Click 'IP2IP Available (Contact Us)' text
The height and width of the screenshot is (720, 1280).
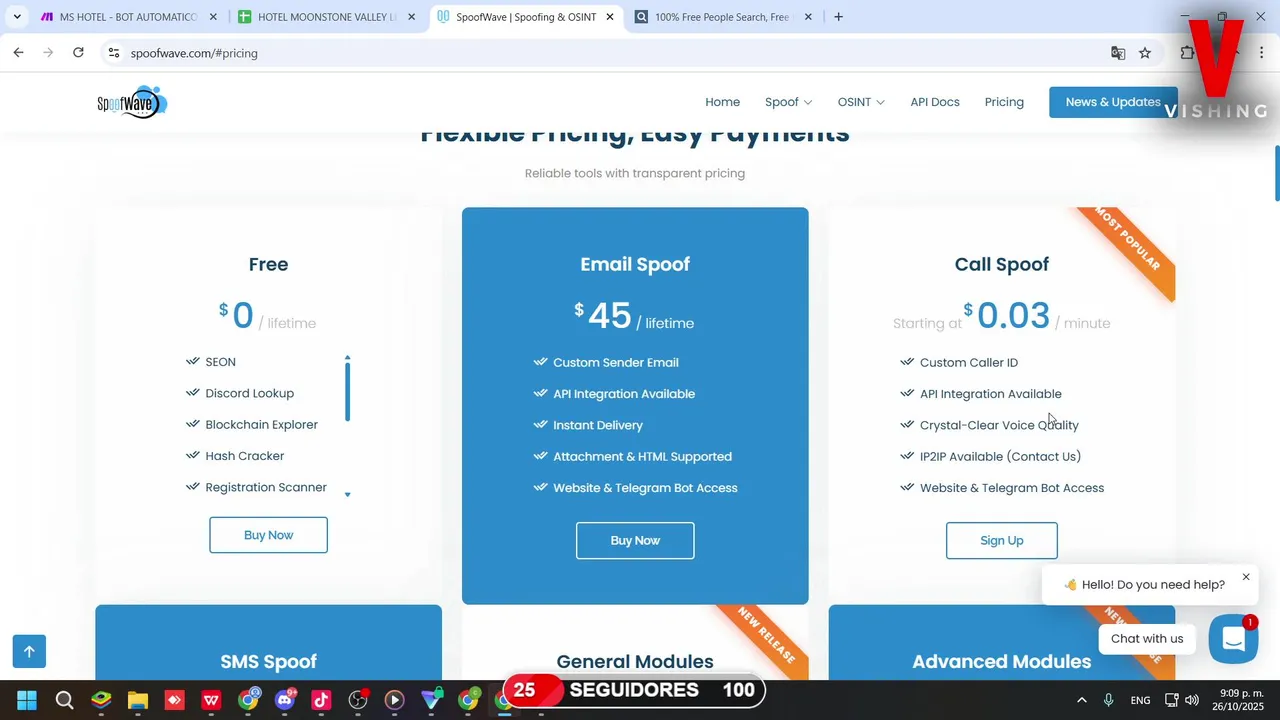1000,456
